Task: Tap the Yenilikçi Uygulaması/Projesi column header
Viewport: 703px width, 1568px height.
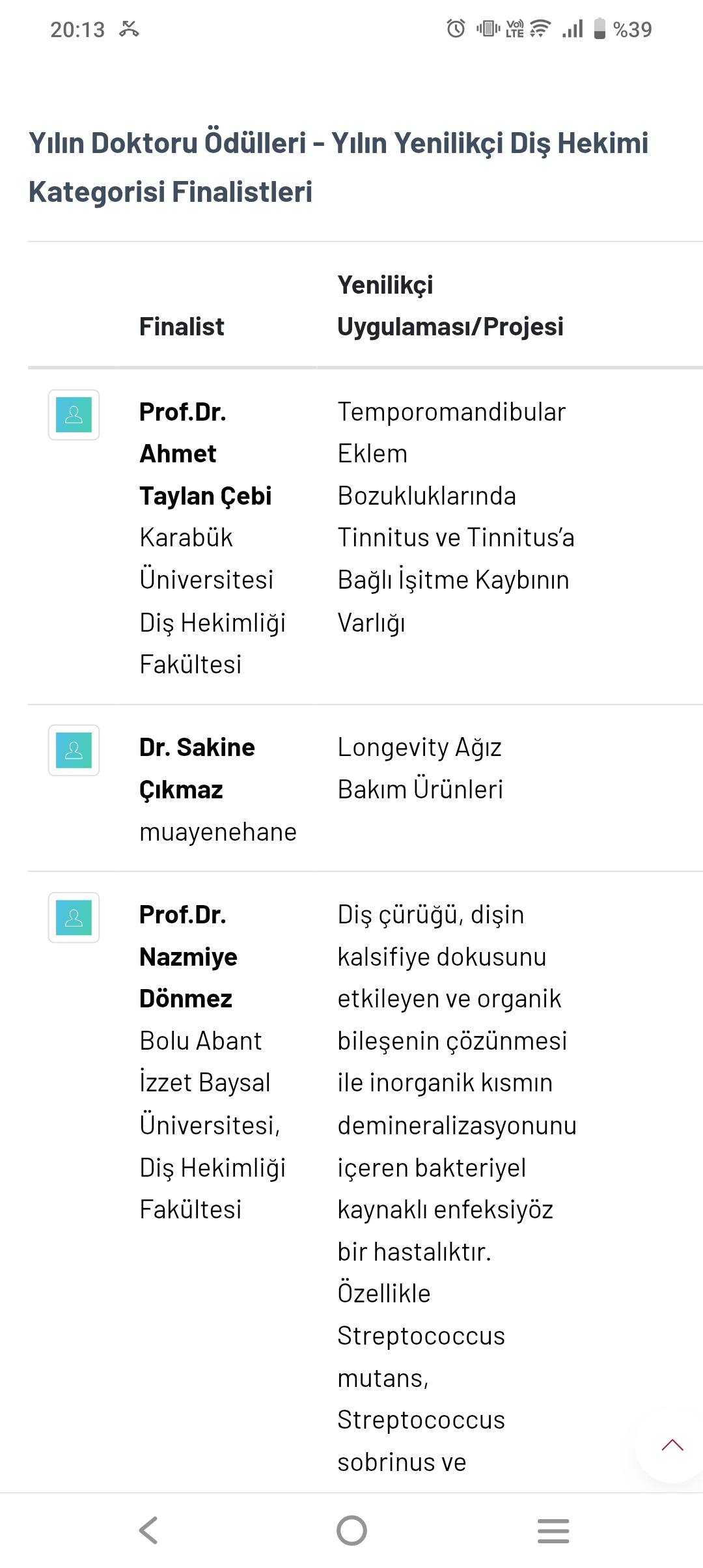Action: tap(450, 305)
